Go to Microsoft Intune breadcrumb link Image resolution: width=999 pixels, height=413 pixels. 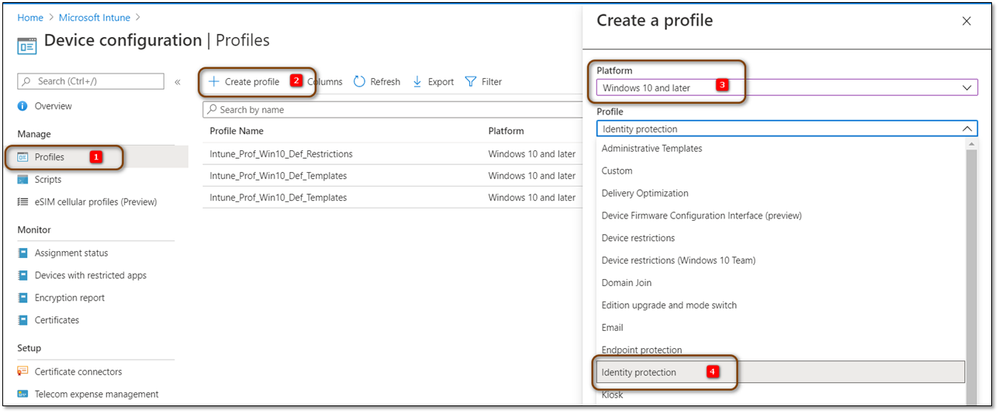95,17
